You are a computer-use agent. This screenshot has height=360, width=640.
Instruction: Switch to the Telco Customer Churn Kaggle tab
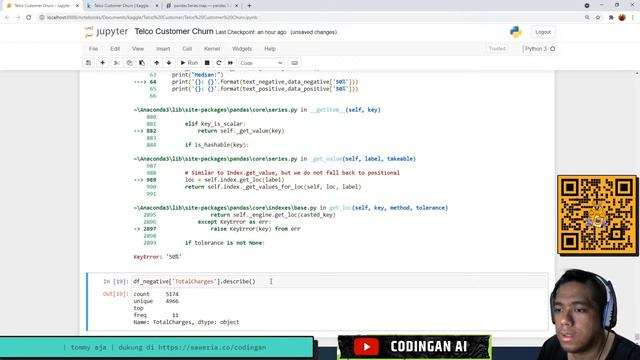(121, 6)
